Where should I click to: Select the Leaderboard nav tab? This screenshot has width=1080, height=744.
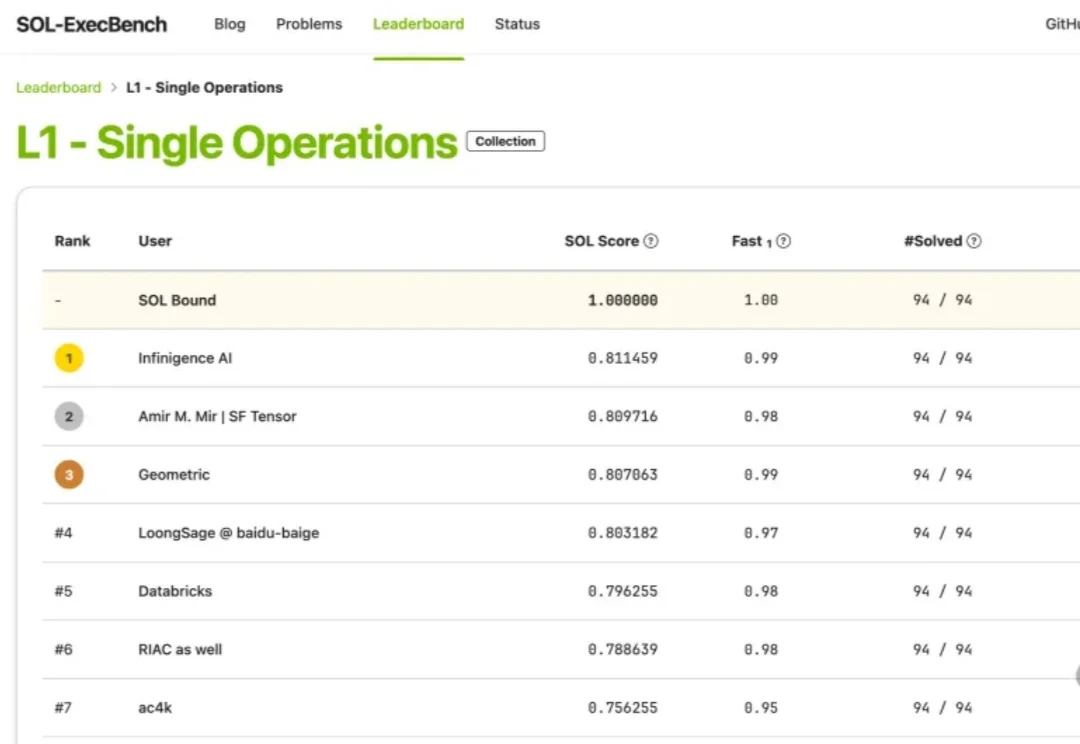(419, 24)
